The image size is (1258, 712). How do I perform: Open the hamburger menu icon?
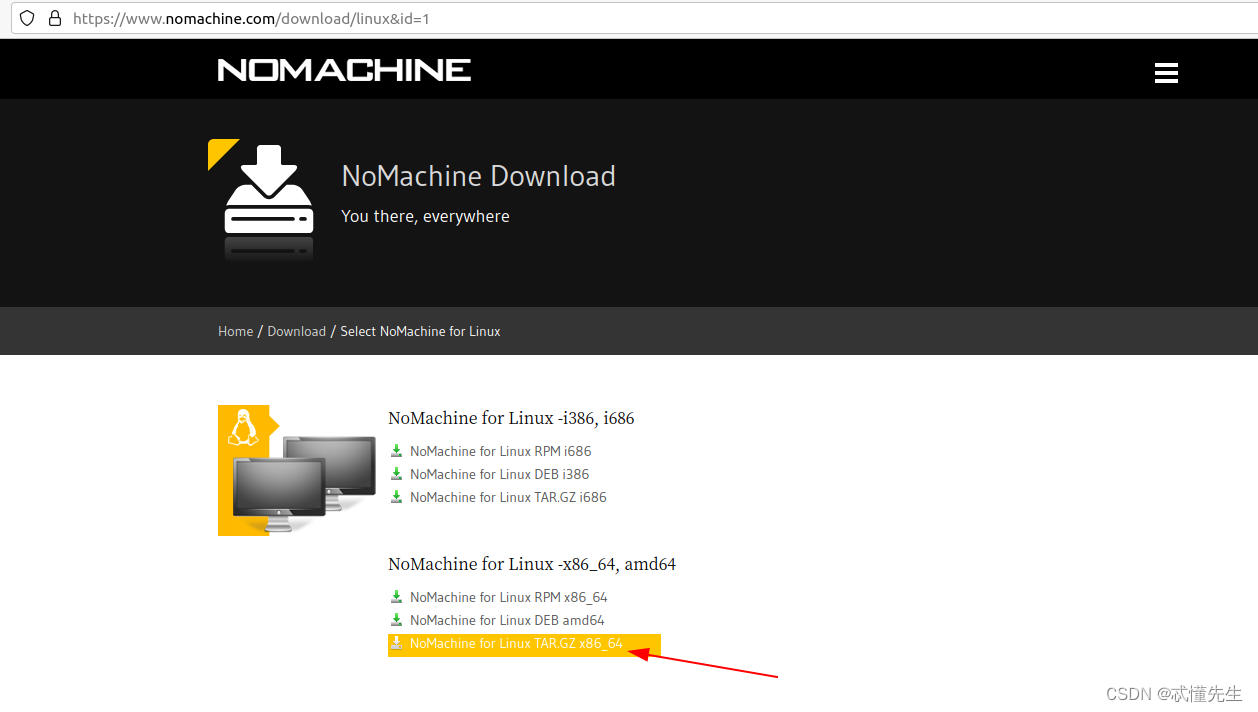coord(1165,72)
